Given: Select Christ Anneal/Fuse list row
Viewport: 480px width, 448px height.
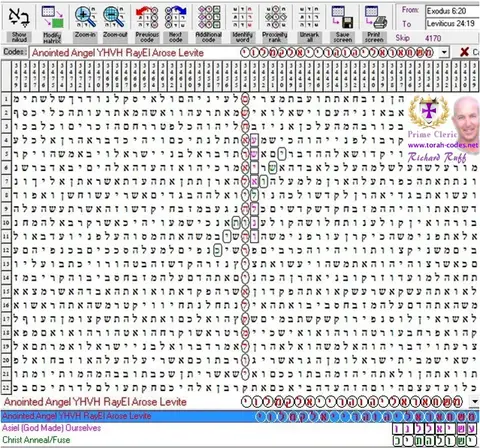Looking at the screenshot, I should pyautogui.click(x=240, y=440).
